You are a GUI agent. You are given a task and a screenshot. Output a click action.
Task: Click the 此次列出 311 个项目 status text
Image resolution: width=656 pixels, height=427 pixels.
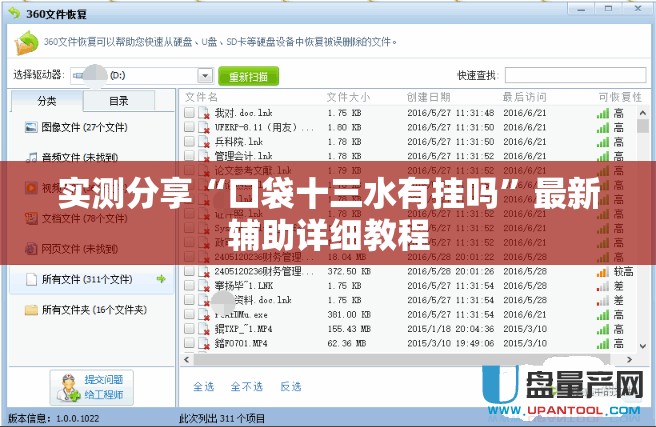tap(222, 418)
